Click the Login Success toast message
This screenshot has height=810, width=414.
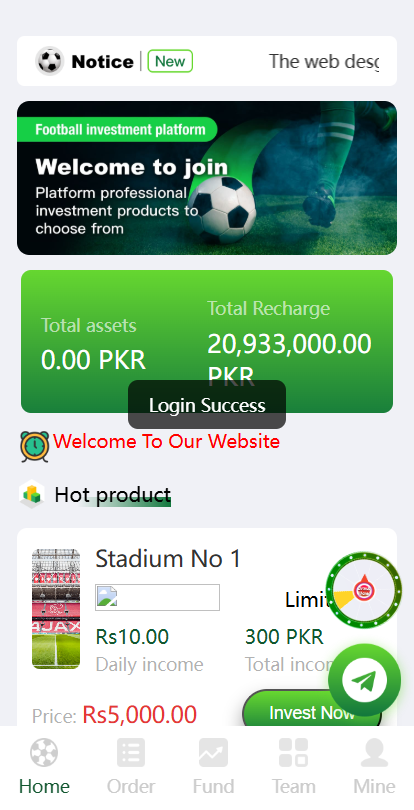[207, 404]
